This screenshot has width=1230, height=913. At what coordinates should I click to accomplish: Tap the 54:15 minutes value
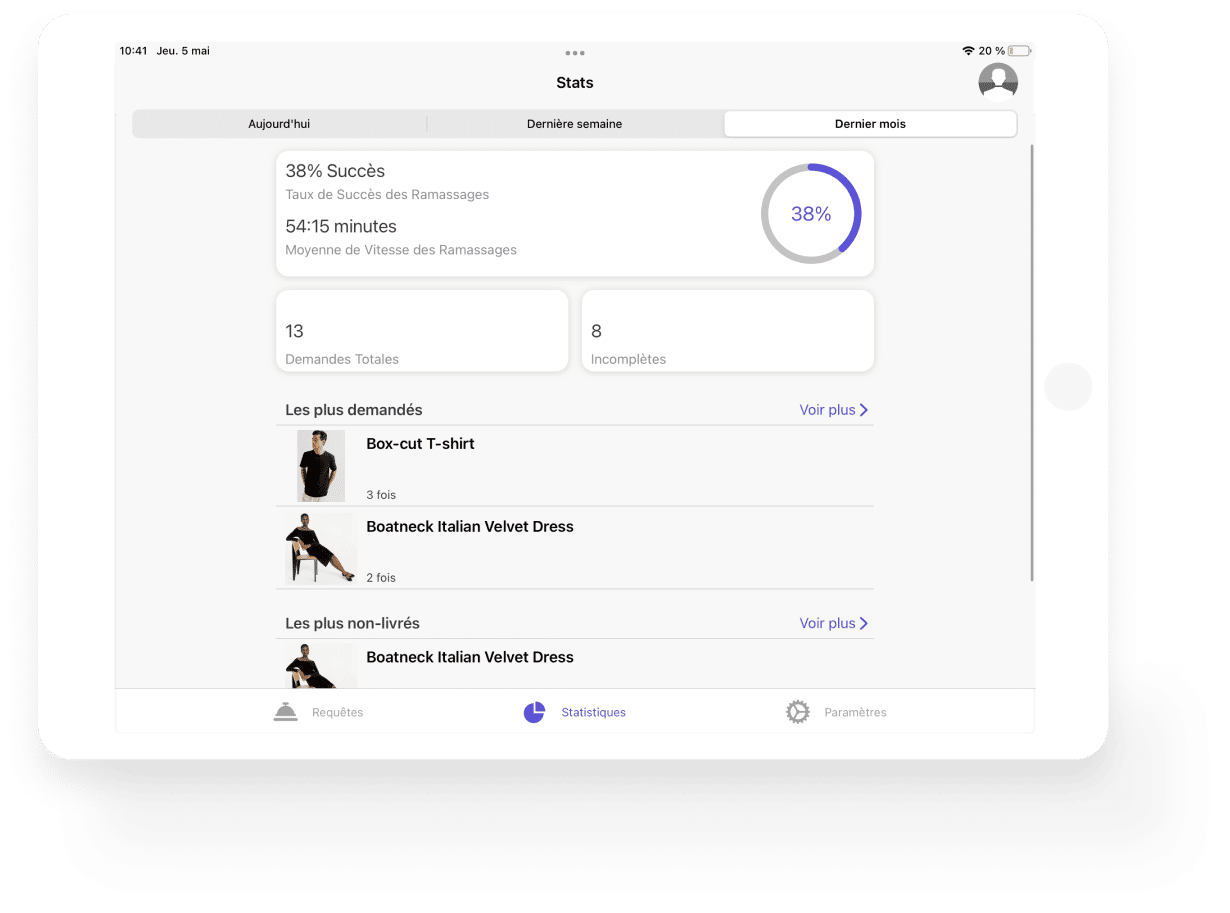click(341, 227)
